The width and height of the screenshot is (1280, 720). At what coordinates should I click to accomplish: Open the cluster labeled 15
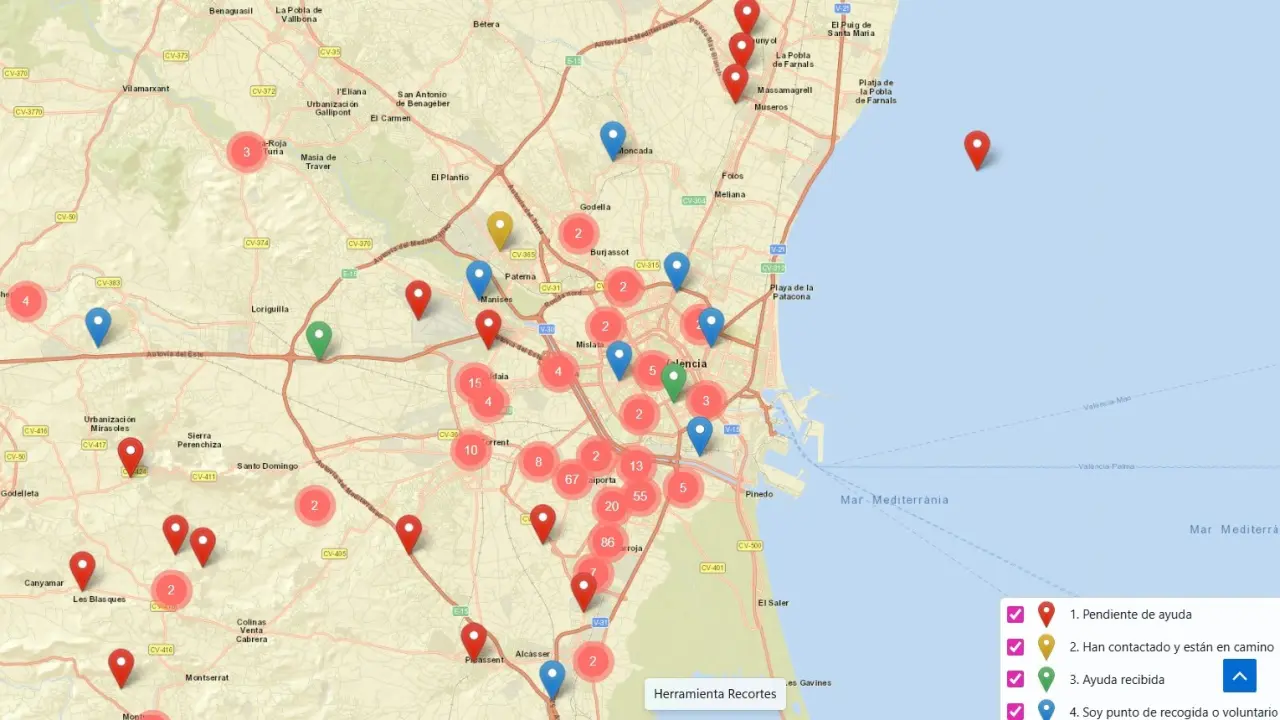pos(475,383)
